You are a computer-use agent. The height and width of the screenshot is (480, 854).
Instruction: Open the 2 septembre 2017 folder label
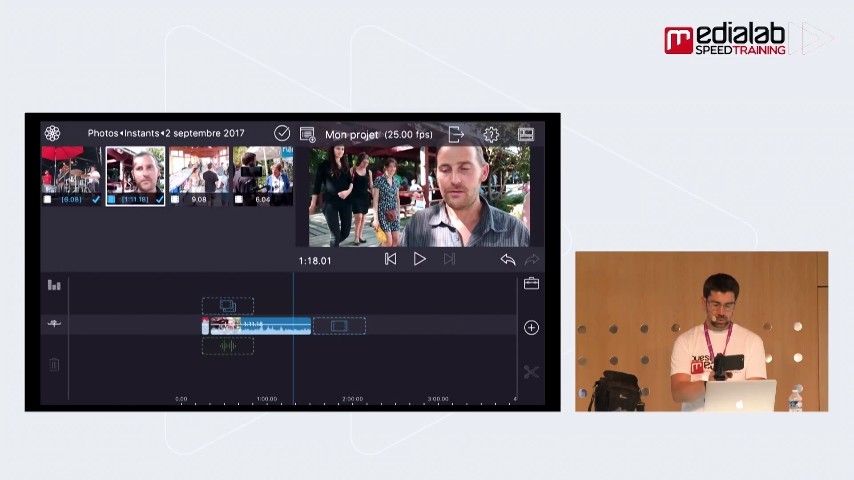tap(205, 134)
